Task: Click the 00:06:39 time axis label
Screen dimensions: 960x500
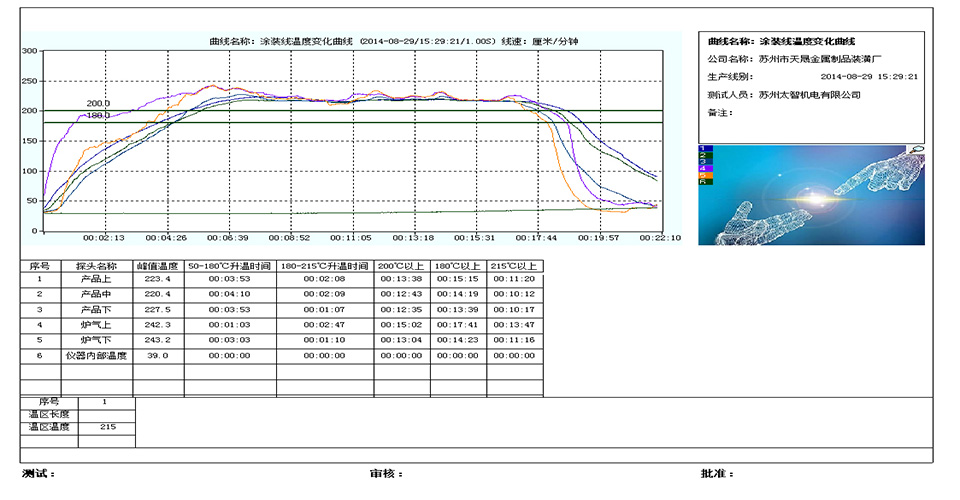Action: click(228, 237)
